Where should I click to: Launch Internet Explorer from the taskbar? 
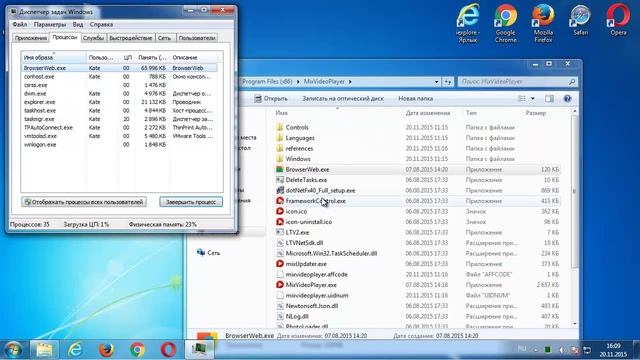[x=75, y=350]
